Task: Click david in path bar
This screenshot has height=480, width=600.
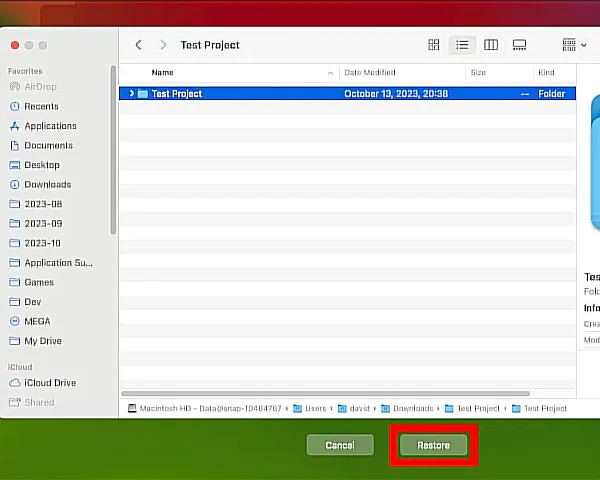Action: (354, 408)
